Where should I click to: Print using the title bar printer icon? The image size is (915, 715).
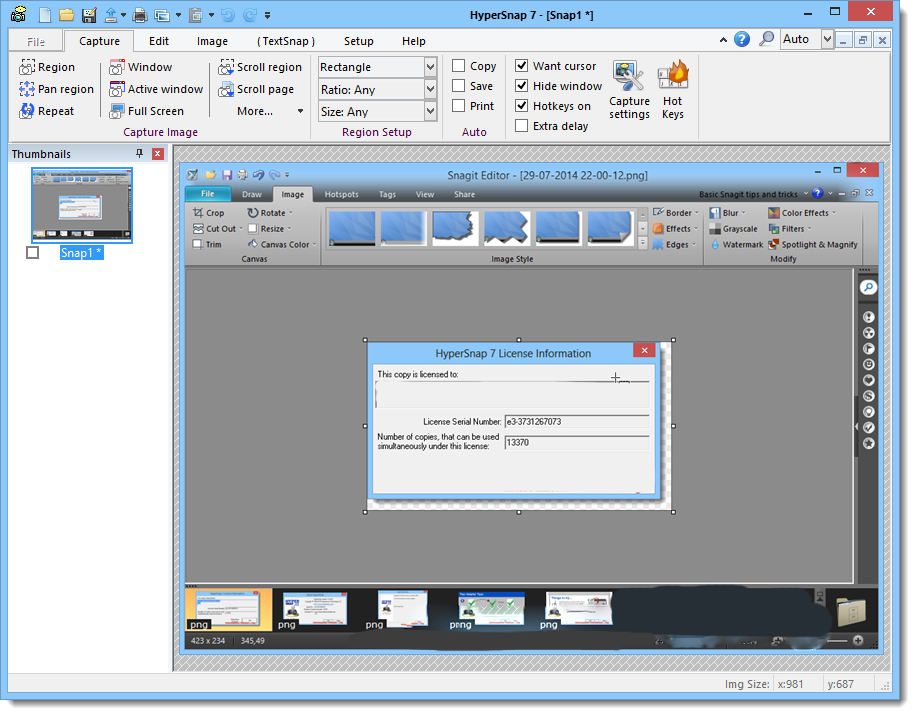coord(140,15)
